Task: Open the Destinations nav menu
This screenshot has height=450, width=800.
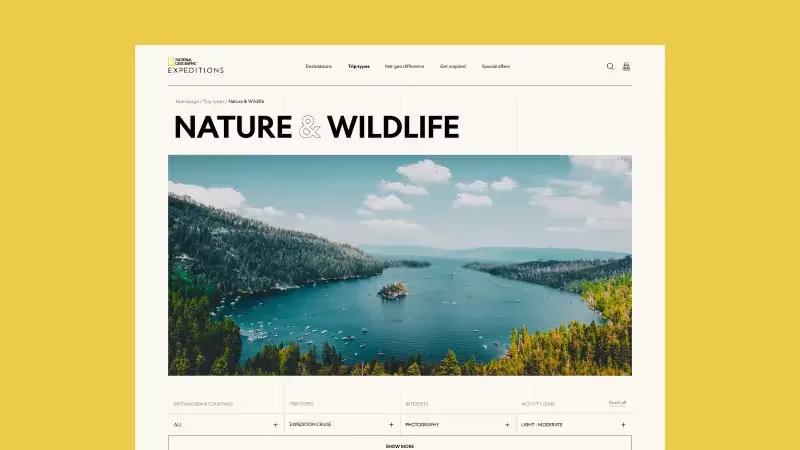Action: 318,66
